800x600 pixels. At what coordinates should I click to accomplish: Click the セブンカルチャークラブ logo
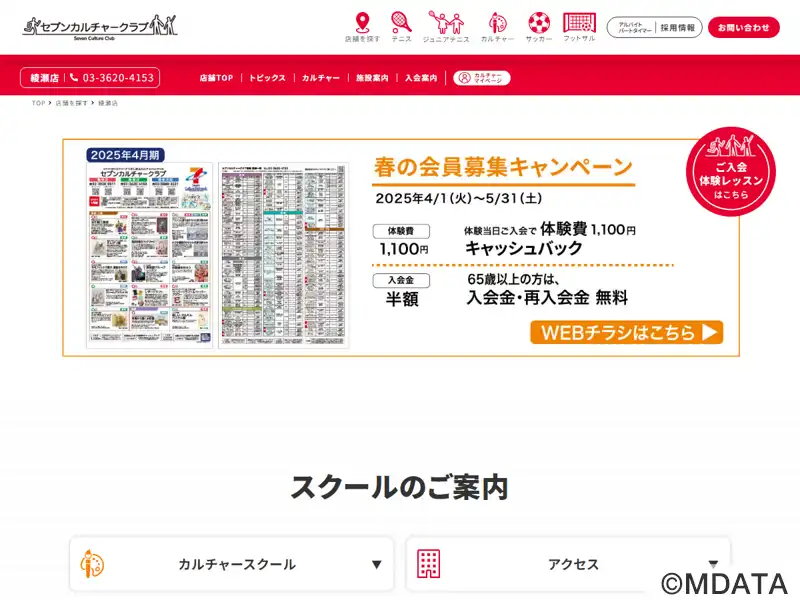coord(100,27)
